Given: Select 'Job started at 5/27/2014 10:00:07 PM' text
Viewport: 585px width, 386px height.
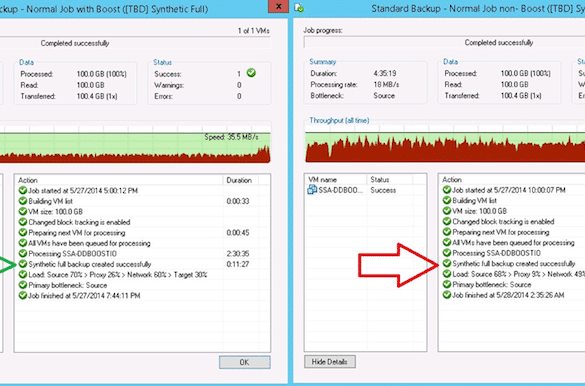Looking at the screenshot, I should pos(509,190).
